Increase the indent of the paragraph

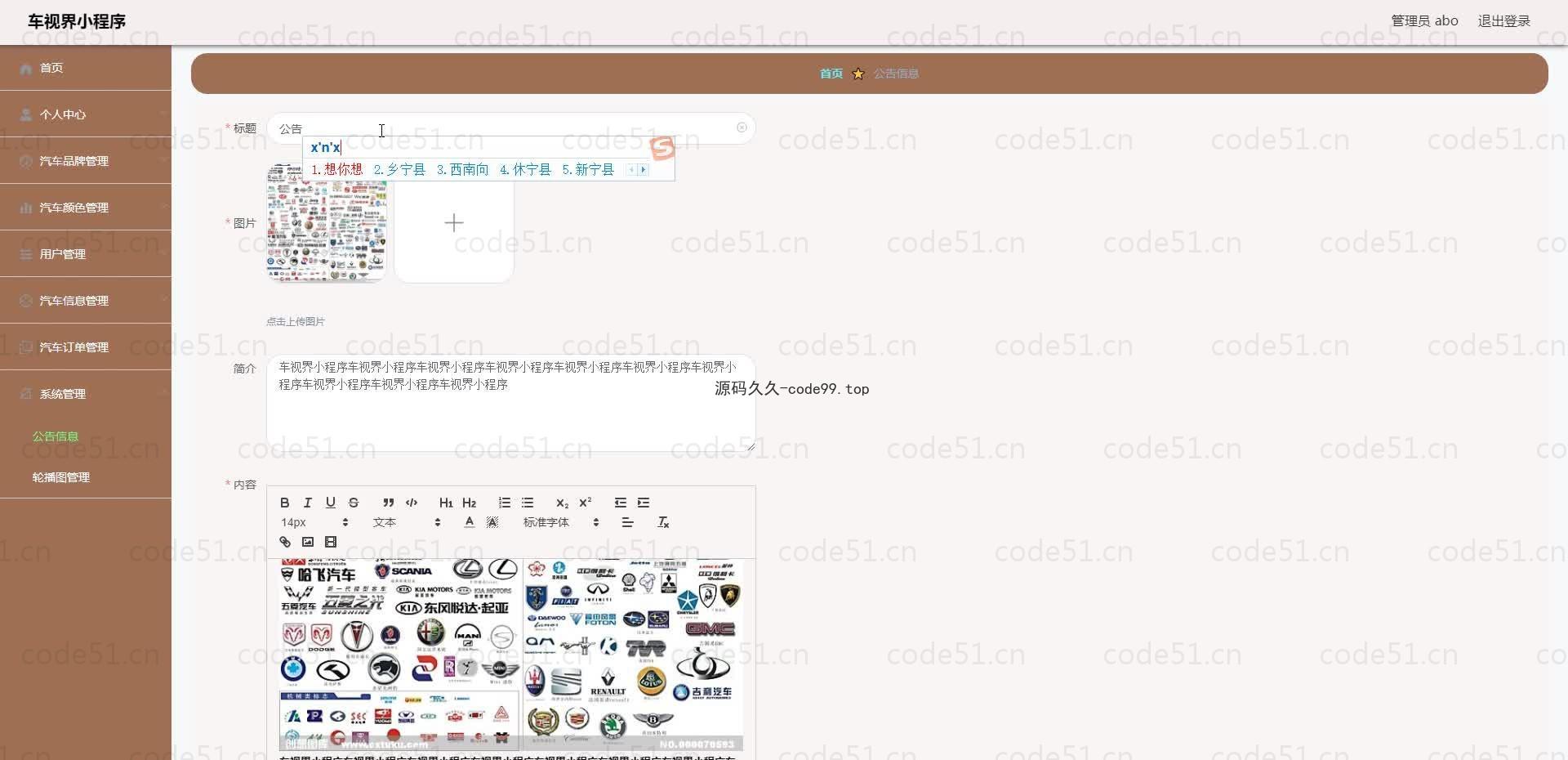644,503
